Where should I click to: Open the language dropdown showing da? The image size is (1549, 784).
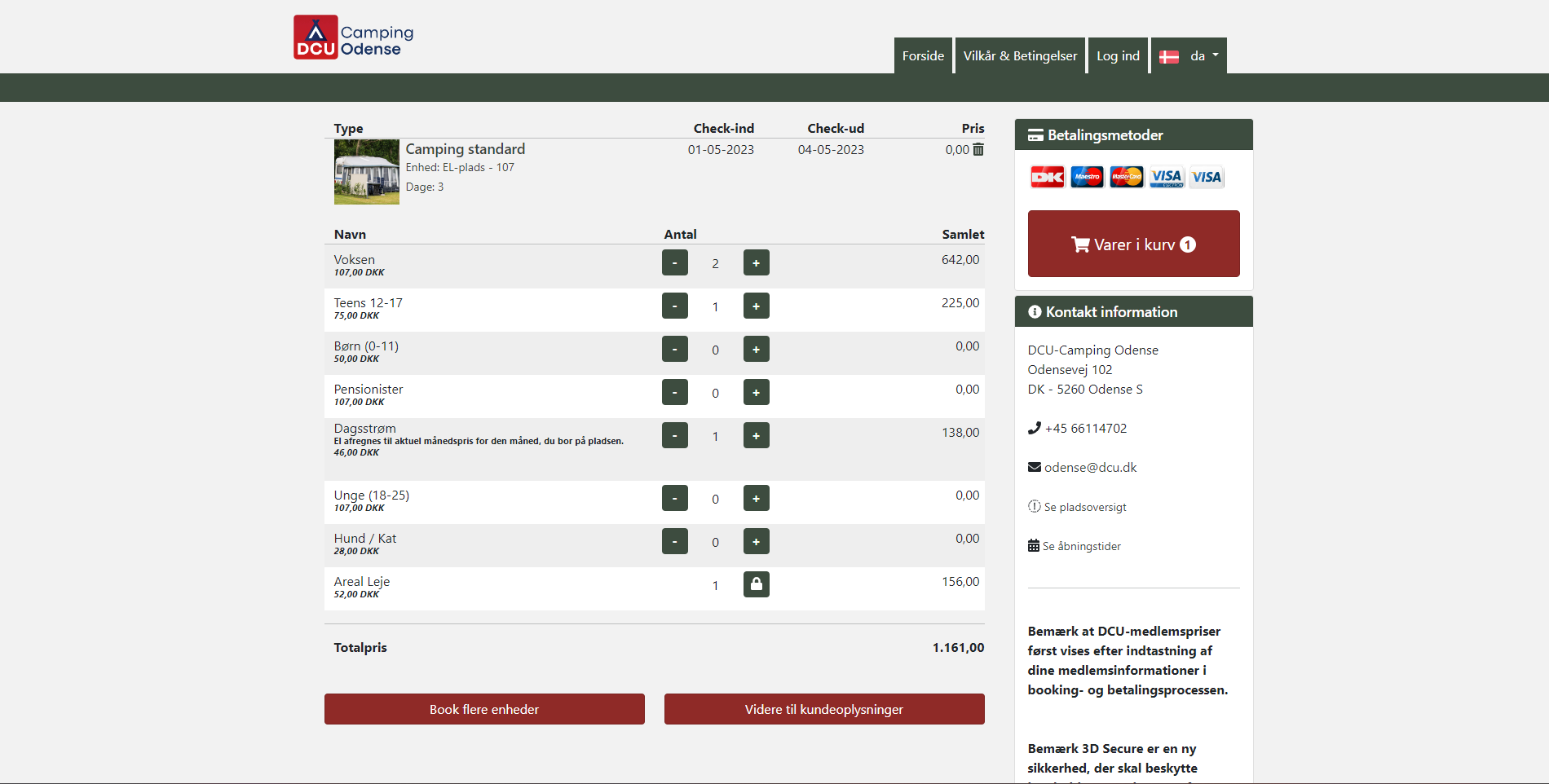(x=1189, y=56)
